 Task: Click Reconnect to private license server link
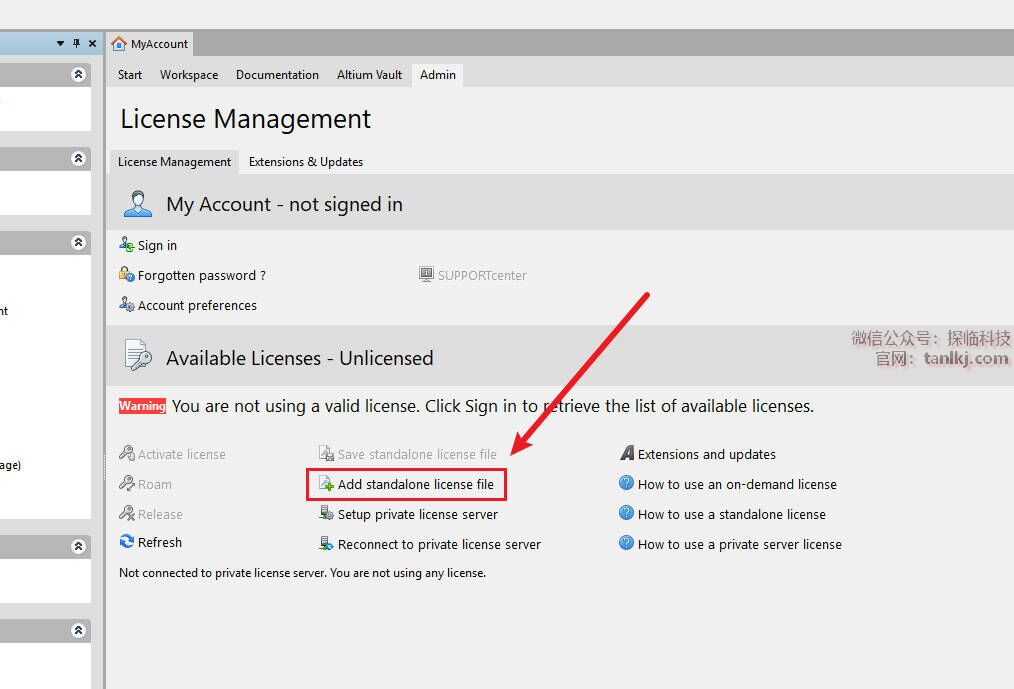tap(439, 545)
